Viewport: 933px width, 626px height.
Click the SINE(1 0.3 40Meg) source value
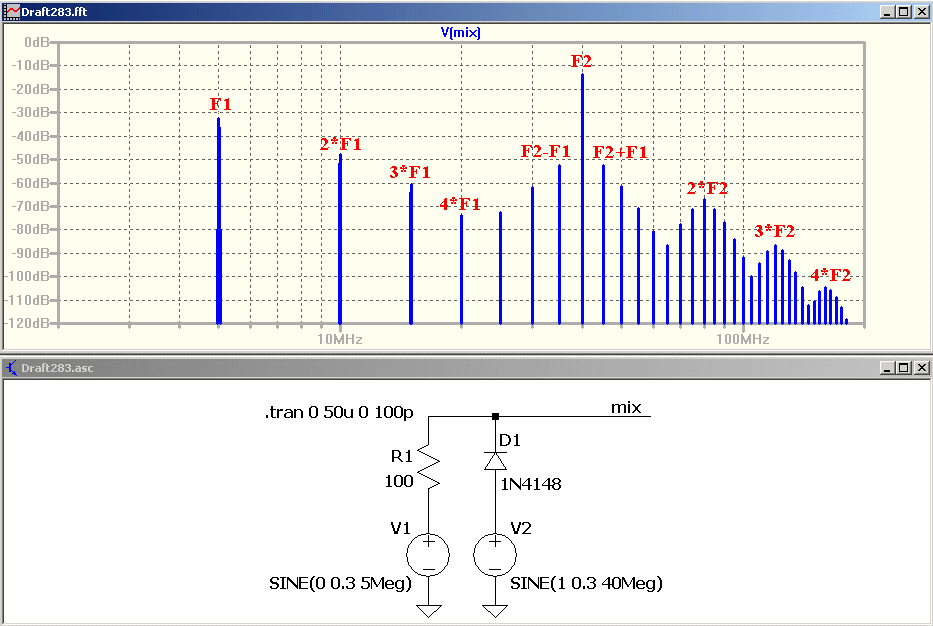tap(586, 583)
